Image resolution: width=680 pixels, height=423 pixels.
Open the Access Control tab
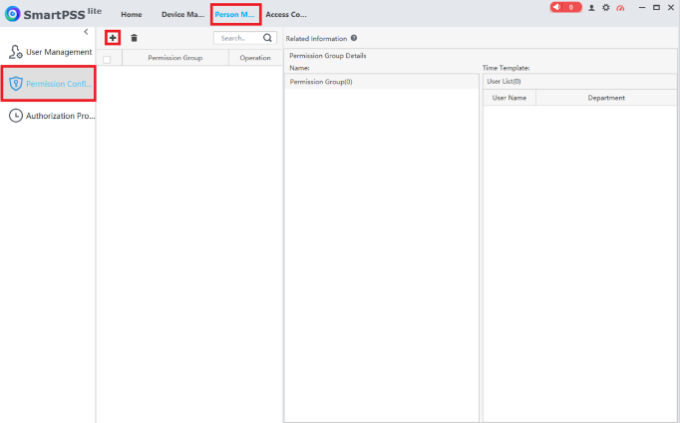coord(286,14)
